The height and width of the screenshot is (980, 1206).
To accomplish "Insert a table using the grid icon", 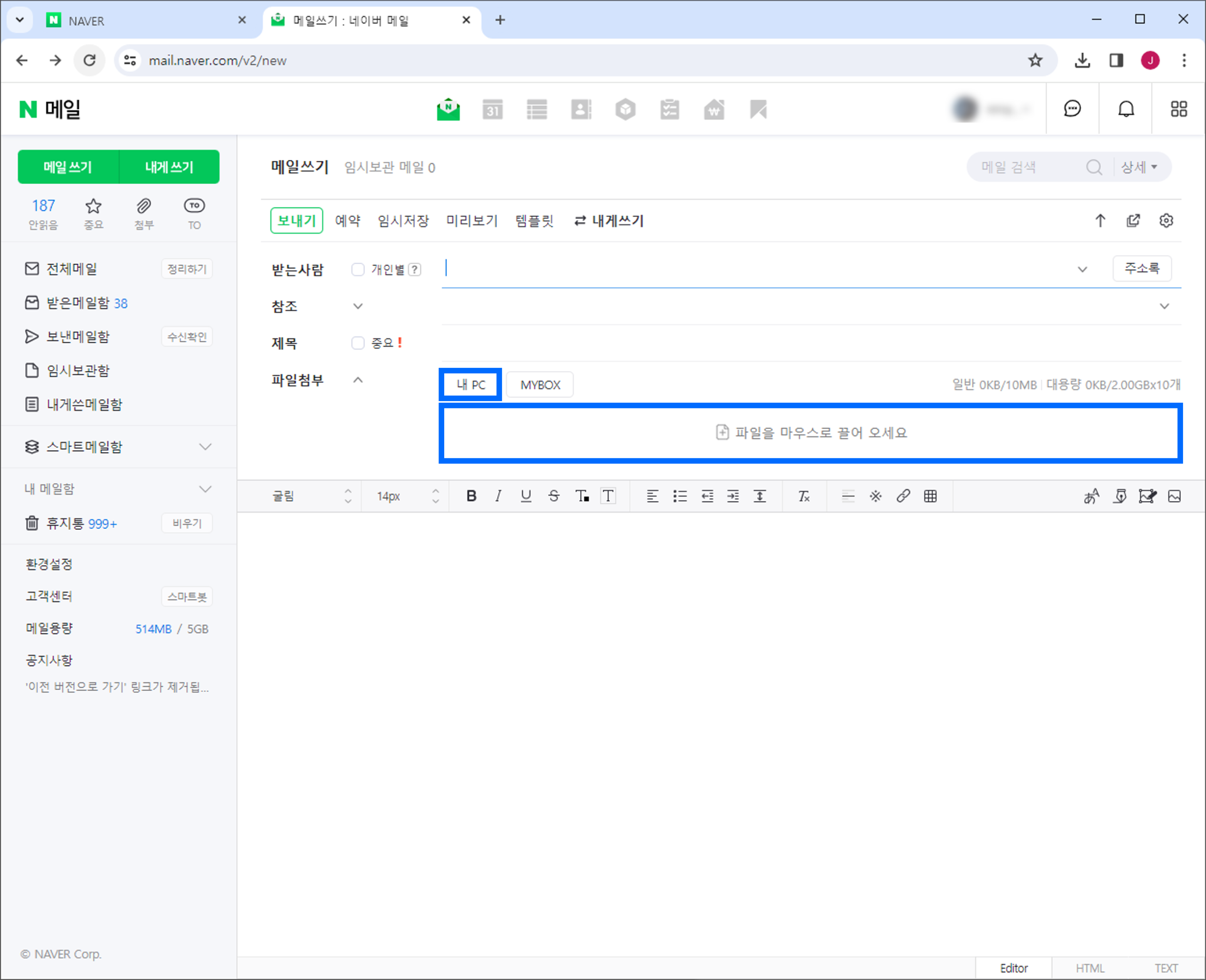I will tap(930, 496).
